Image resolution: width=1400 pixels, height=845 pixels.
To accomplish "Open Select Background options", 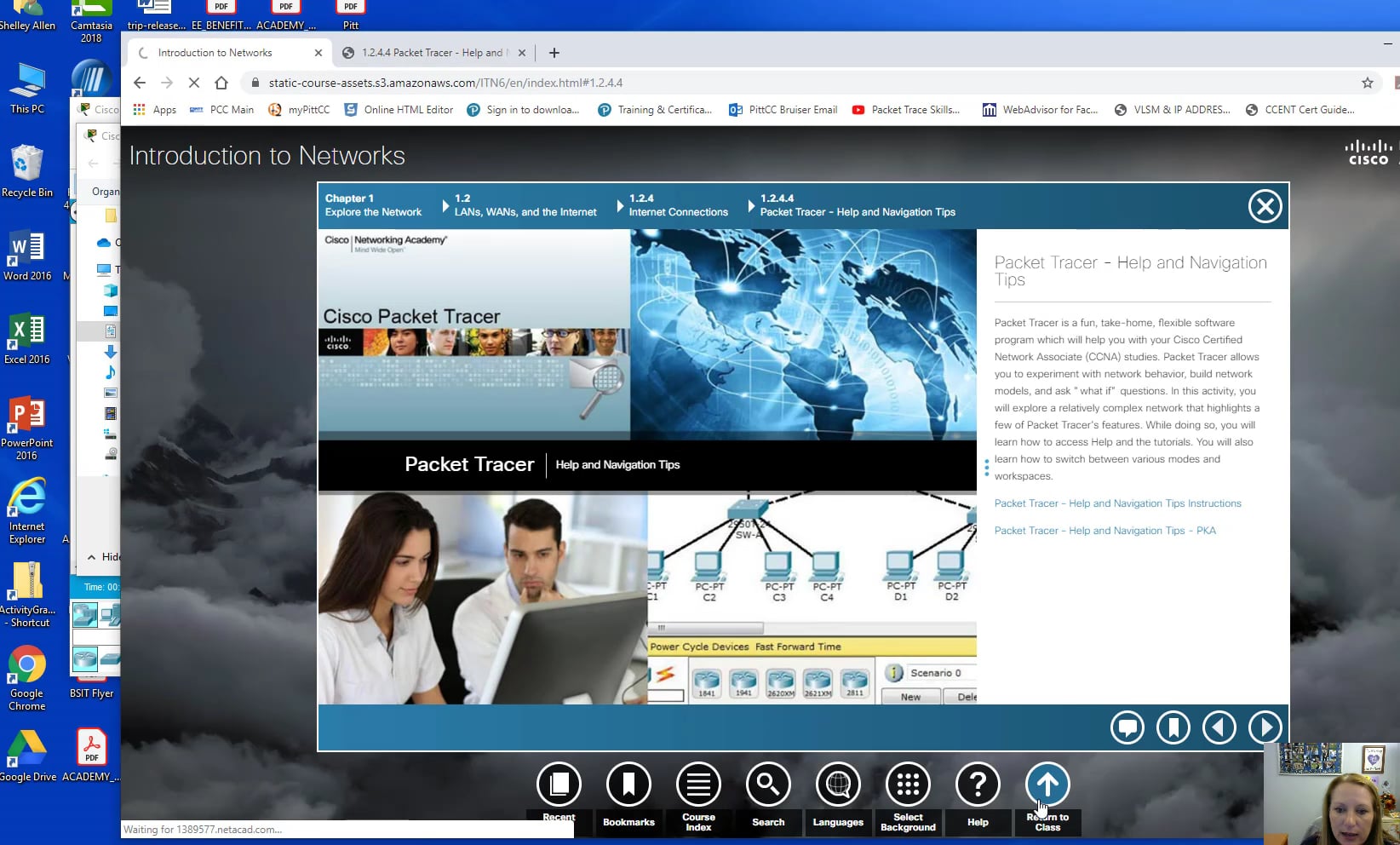I will [x=908, y=785].
